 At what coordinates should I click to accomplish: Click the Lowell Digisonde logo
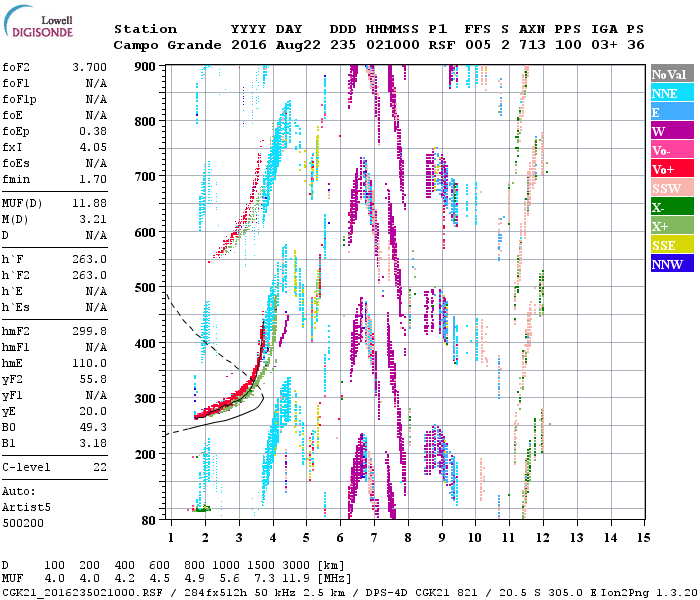coord(38,21)
